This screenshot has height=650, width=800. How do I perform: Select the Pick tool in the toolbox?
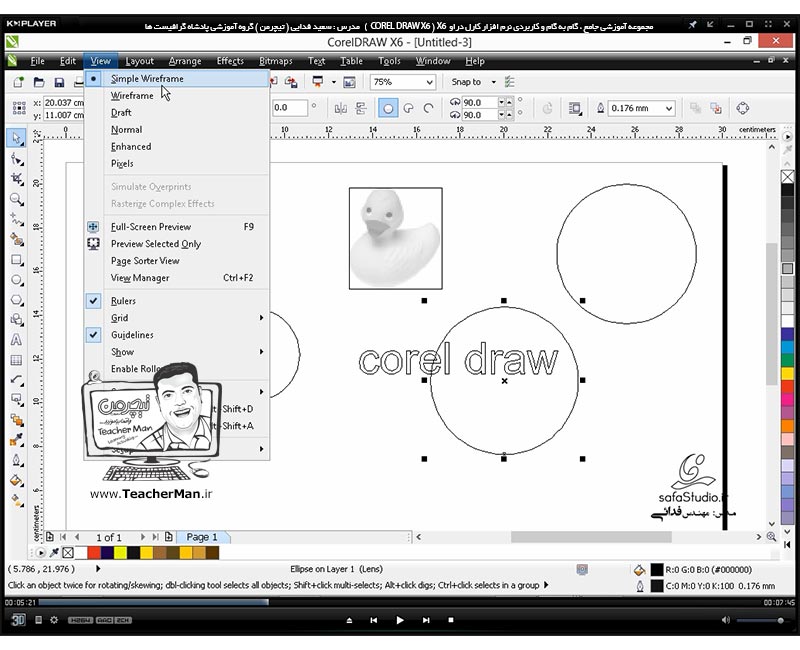pyautogui.click(x=16, y=138)
